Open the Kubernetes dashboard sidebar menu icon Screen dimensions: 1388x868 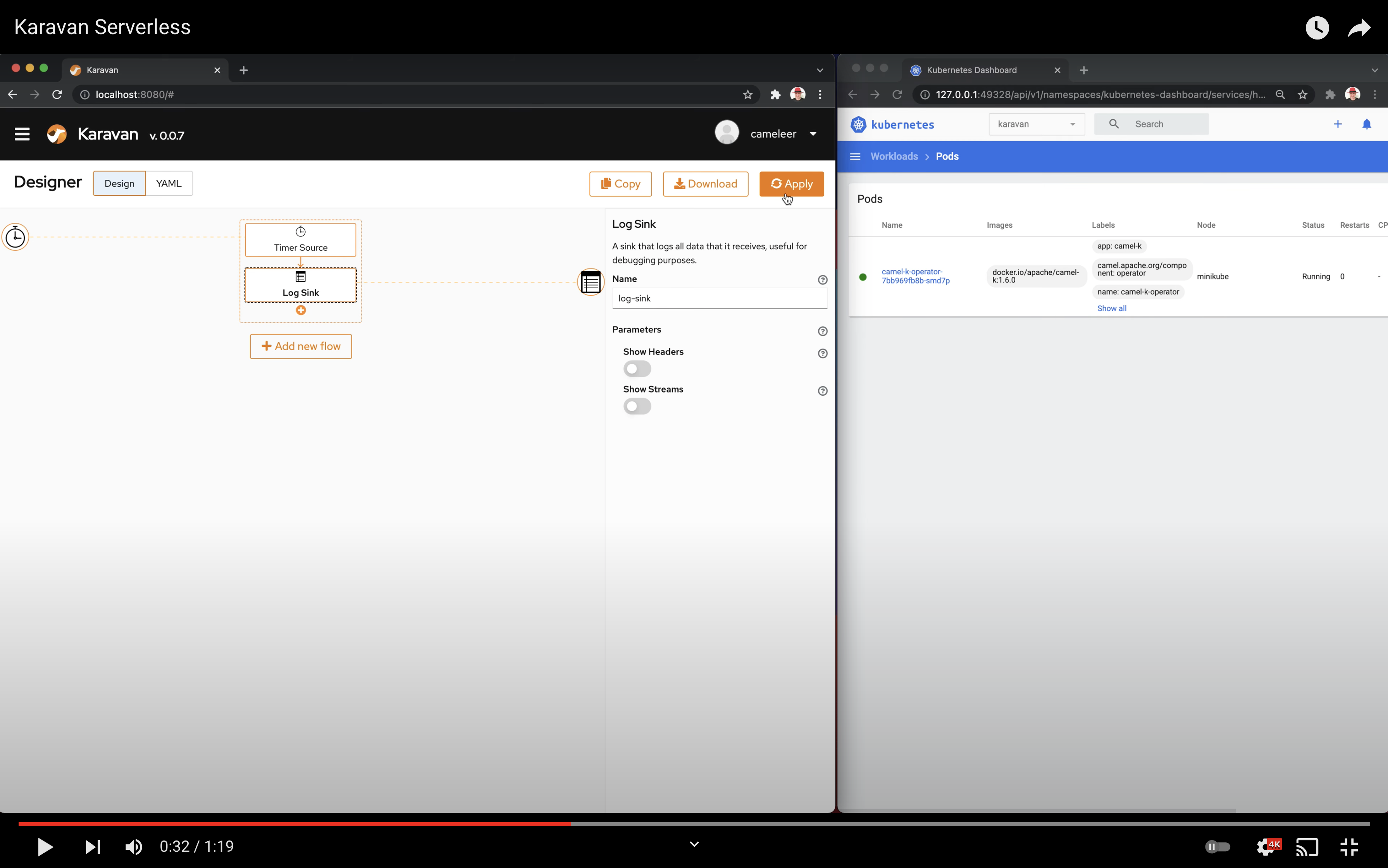point(855,155)
